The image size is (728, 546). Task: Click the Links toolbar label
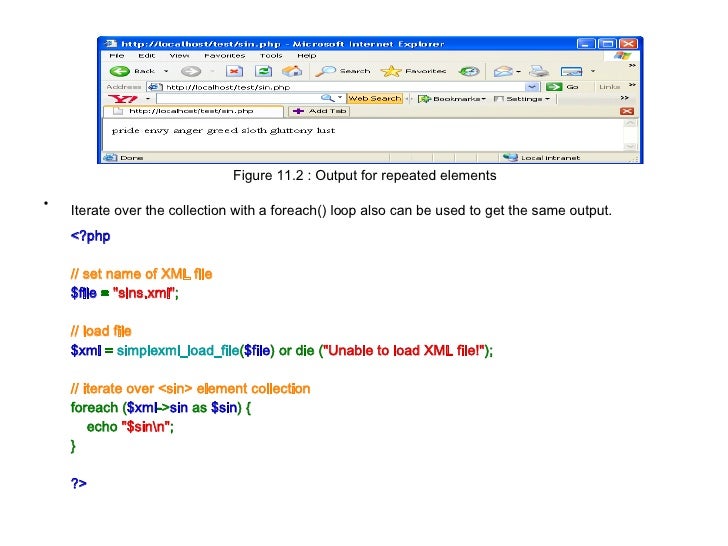pyautogui.click(x=609, y=87)
